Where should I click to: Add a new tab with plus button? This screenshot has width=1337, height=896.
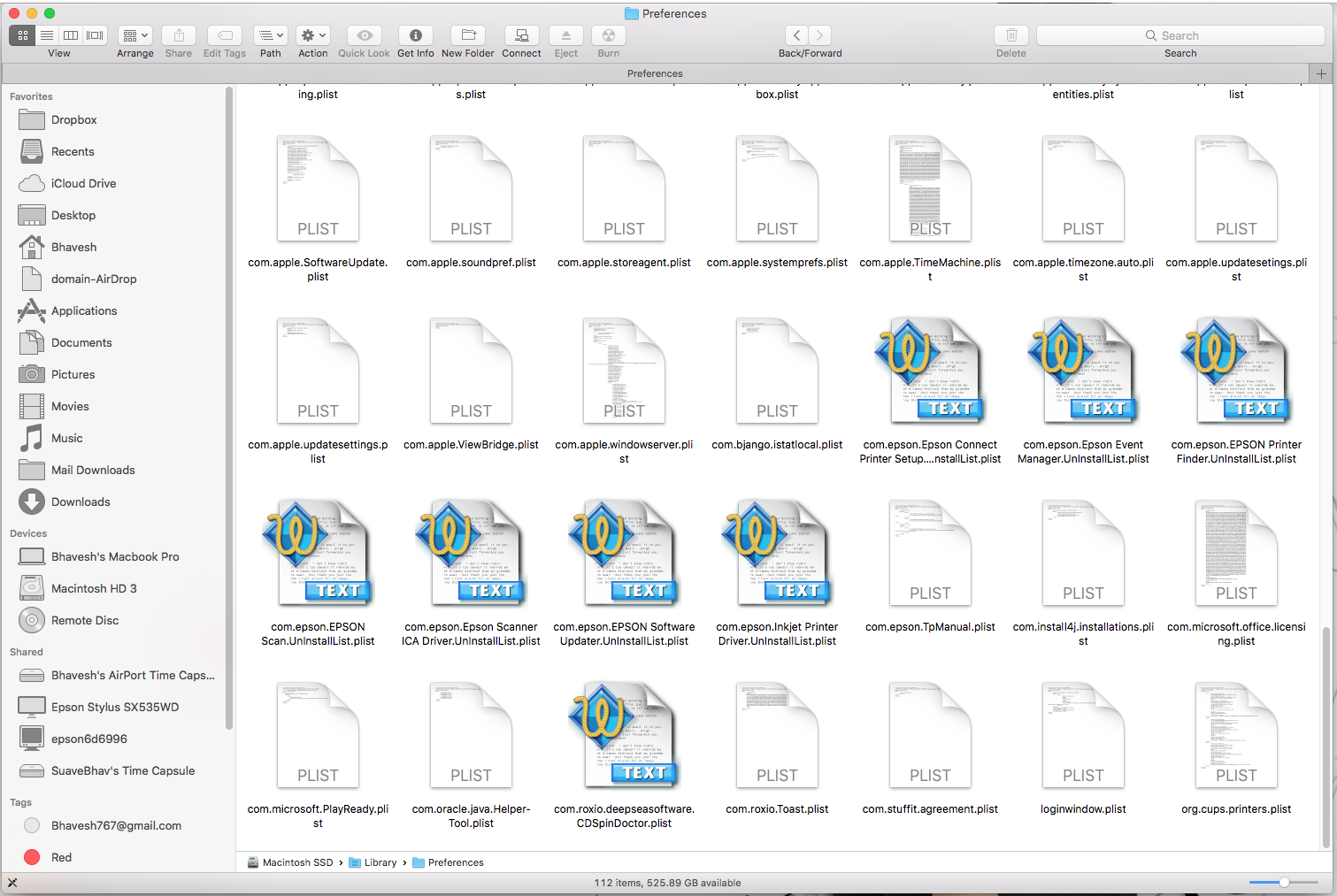(1322, 73)
